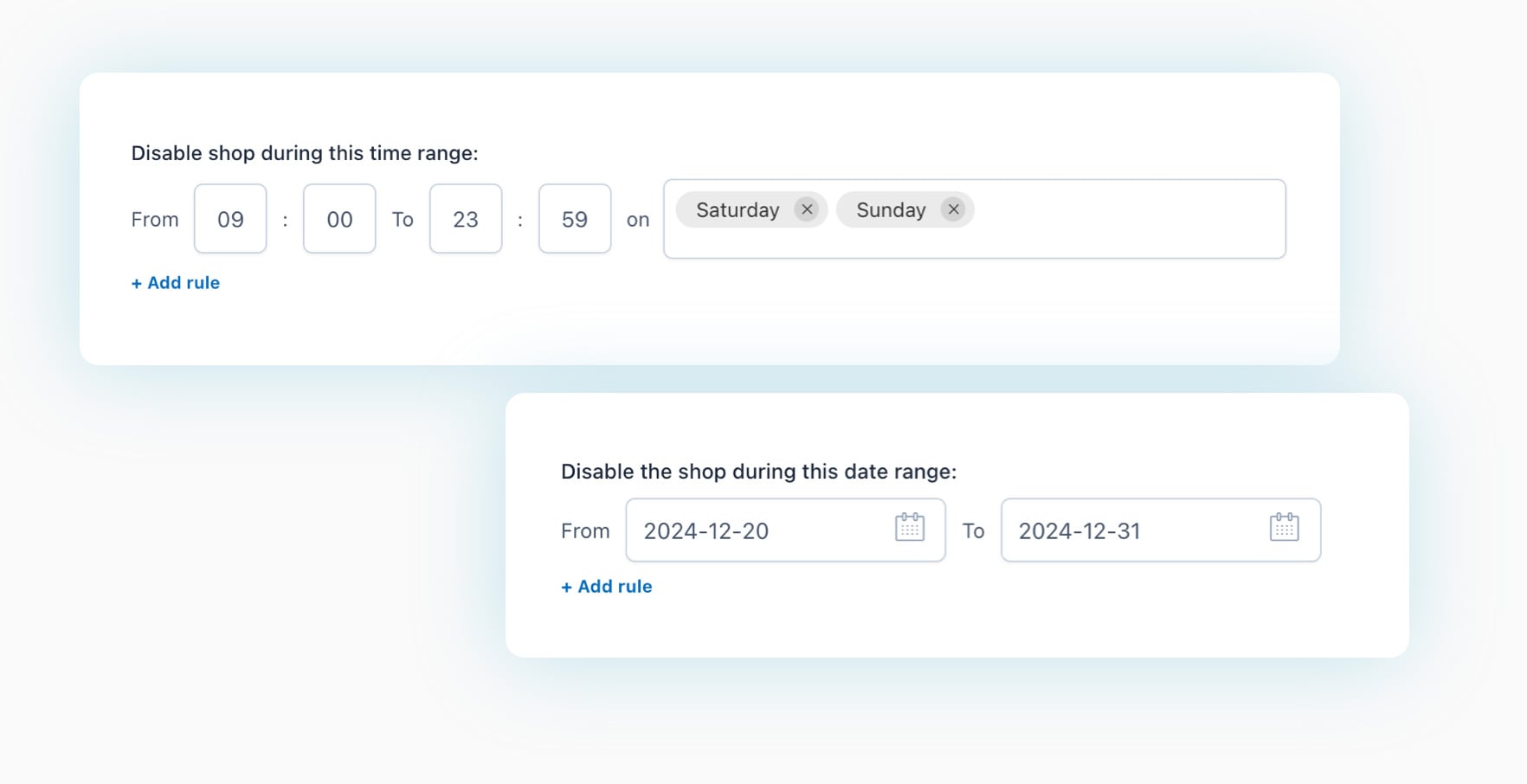Screen dimensions: 1527x784
Task: Click the 'From' label in the date range row
Action: click(585, 530)
